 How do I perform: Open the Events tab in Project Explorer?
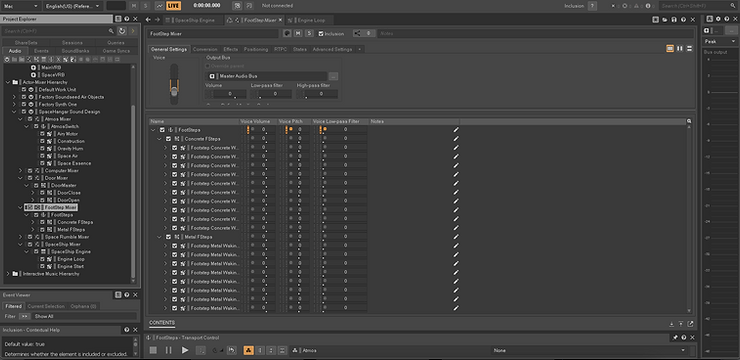point(41,50)
